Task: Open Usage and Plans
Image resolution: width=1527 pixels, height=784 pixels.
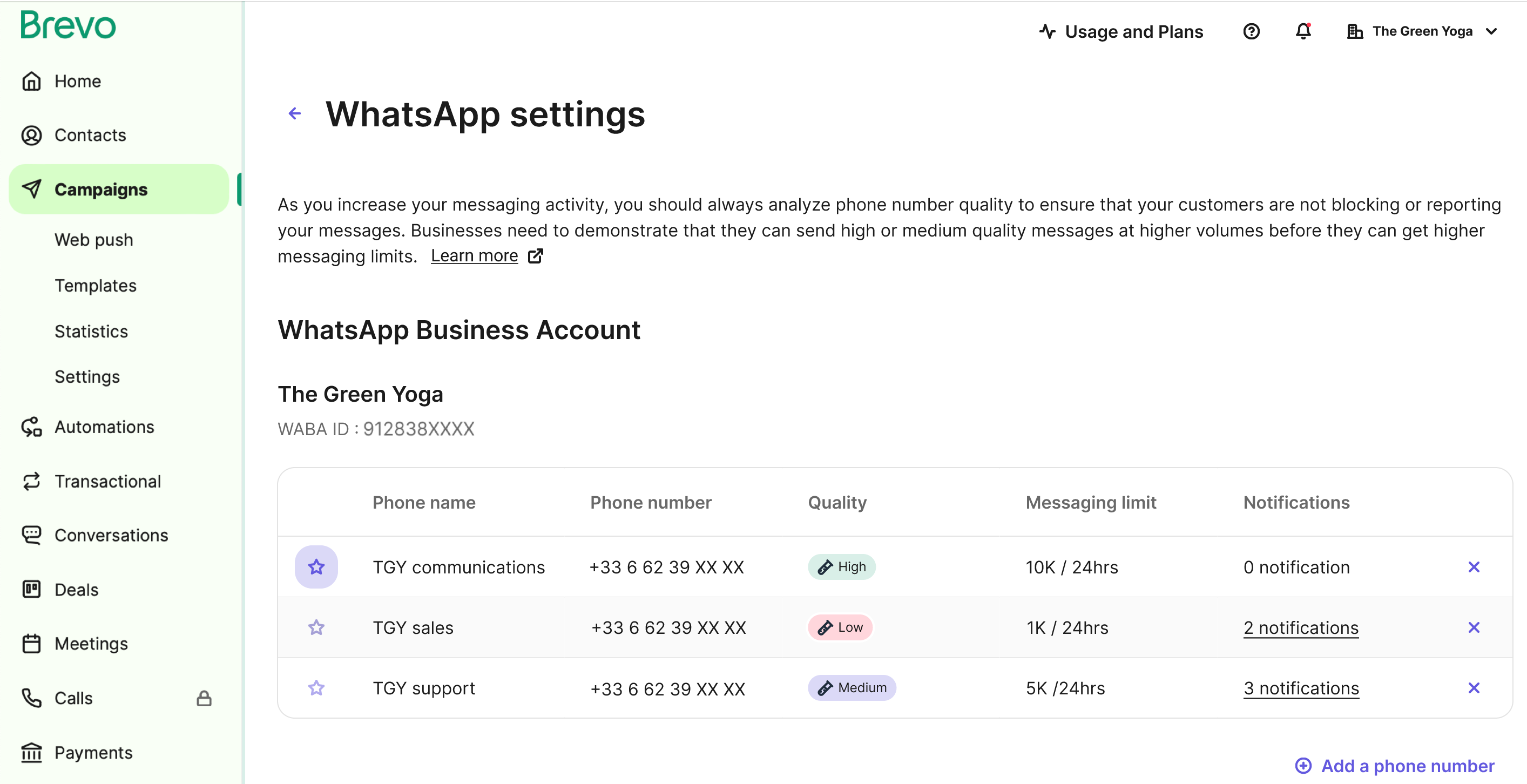Action: (x=1133, y=31)
